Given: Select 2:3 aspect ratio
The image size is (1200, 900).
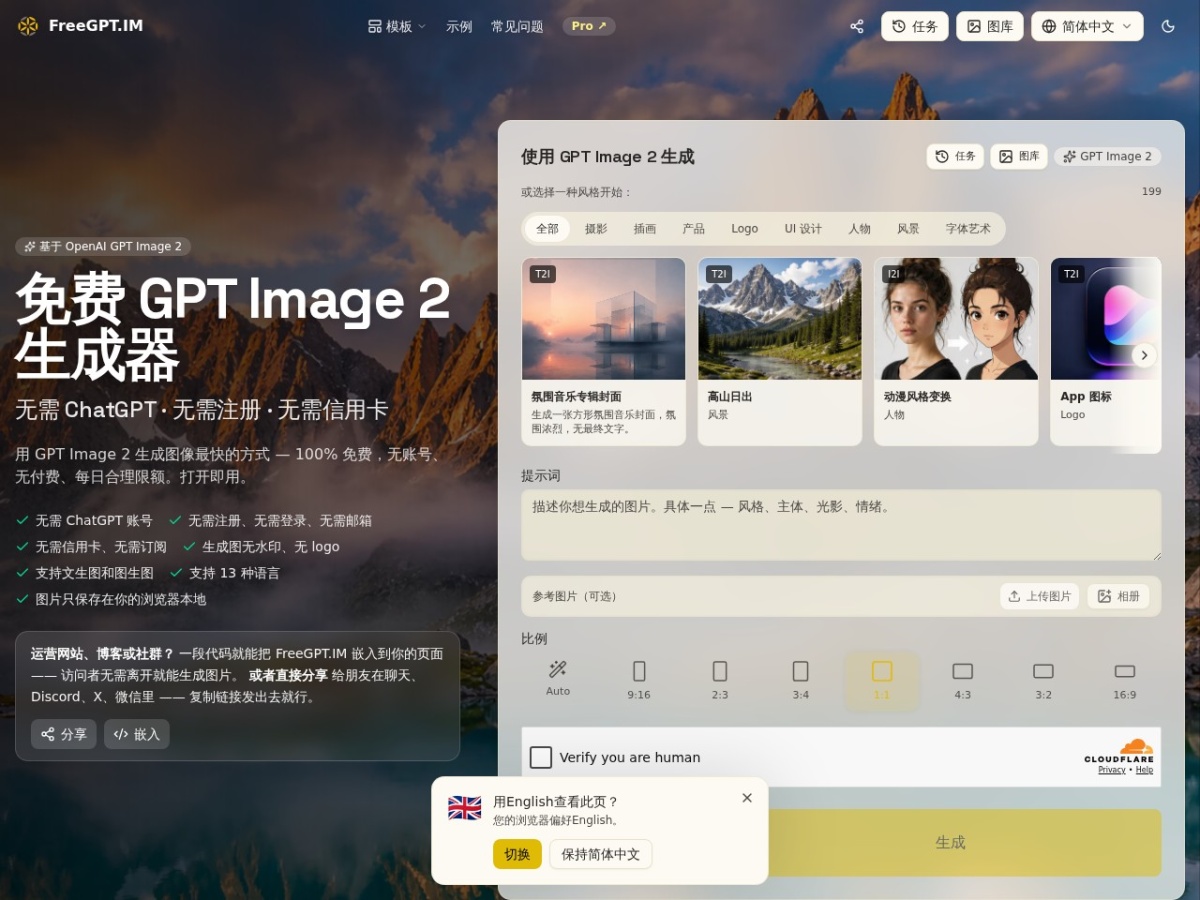Looking at the screenshot, I should tap(720, 680).
